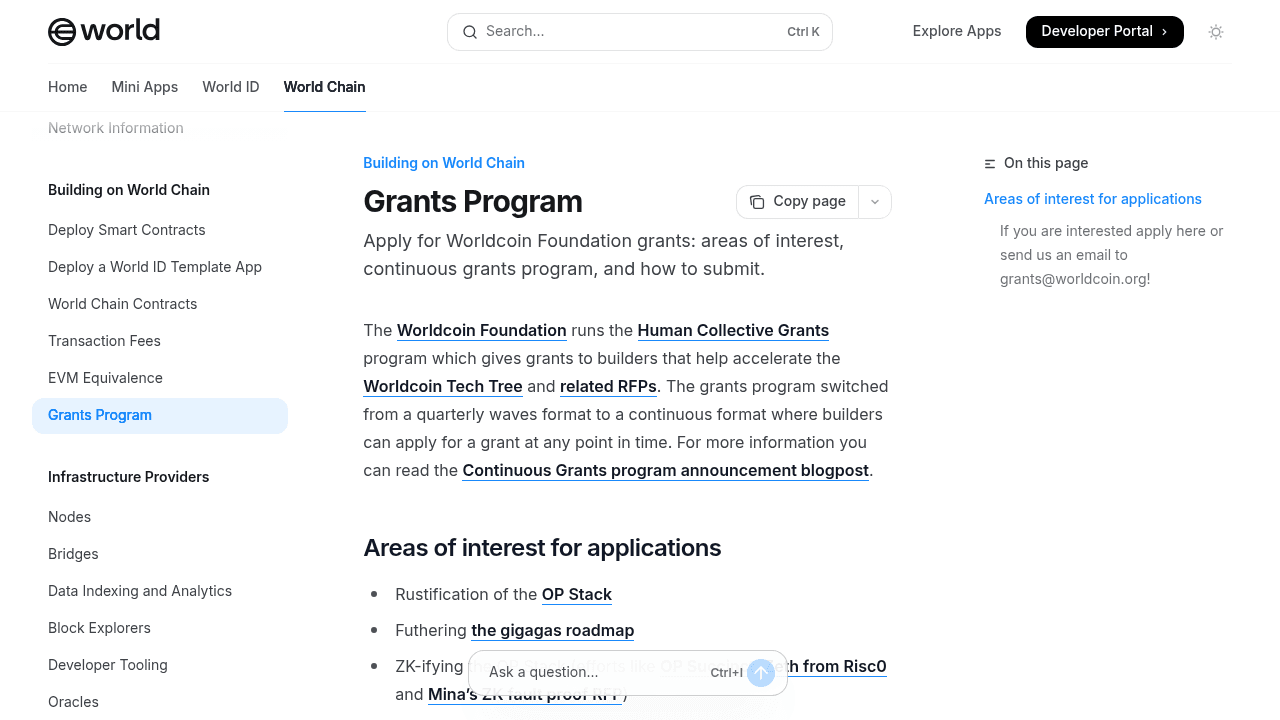1280x720 pixels.
Task: Switch to the World ID tab
Action: click(230, 87)
